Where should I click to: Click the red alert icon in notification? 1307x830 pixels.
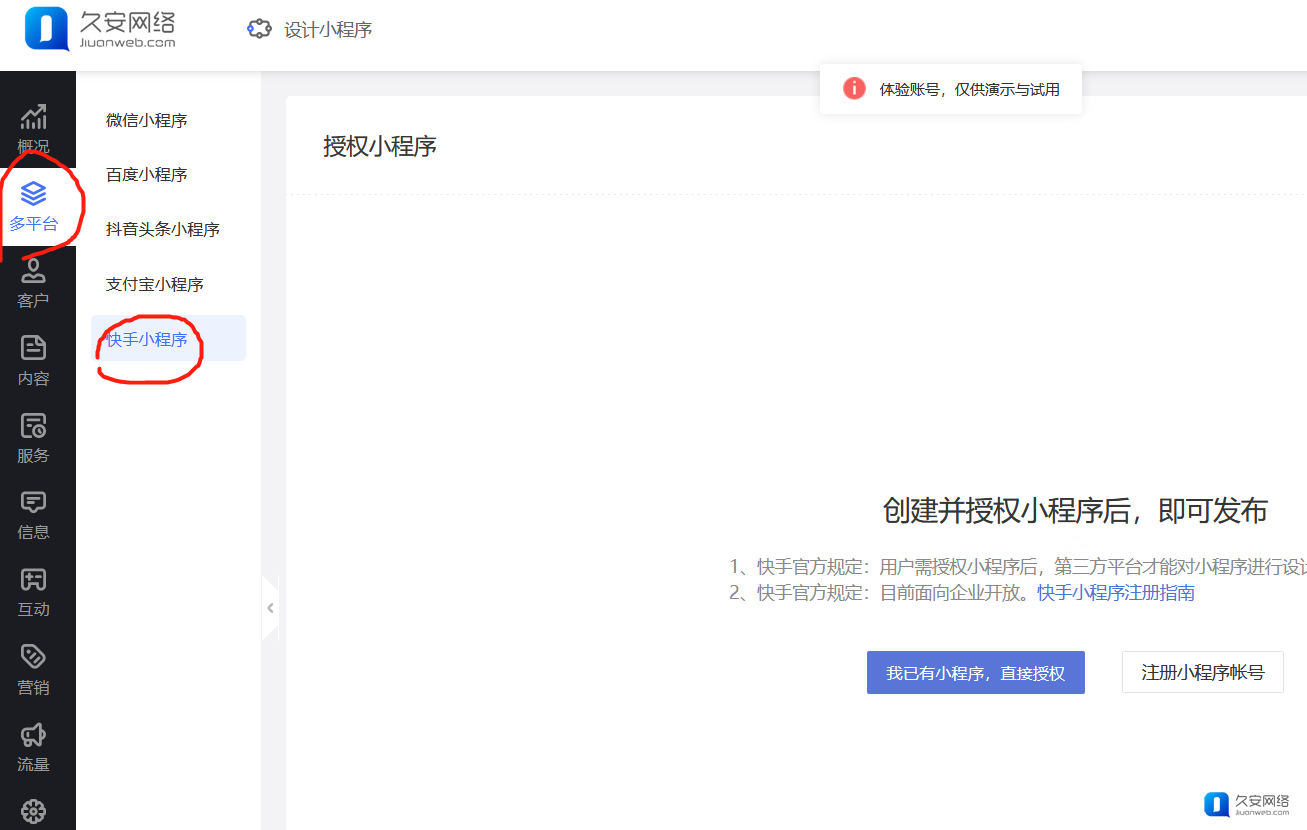point(854,88)
